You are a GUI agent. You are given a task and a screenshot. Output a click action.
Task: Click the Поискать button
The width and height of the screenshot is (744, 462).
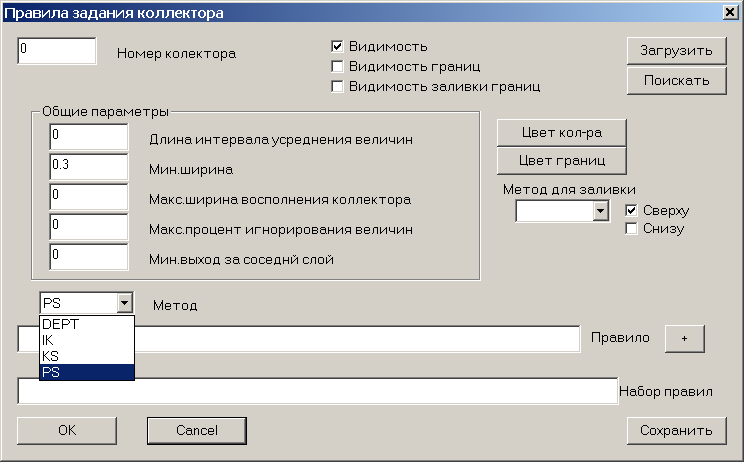(x=677, y=81)
